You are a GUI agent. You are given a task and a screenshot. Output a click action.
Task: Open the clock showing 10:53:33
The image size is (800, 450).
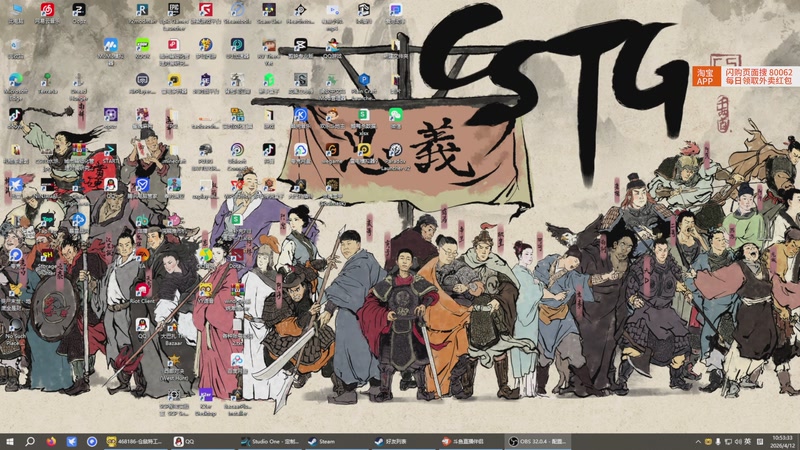pyautogui.click(x=783, y=441)
